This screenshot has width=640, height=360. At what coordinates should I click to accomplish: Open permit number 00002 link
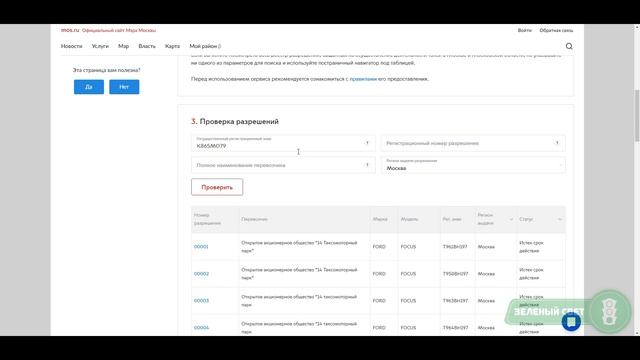coord(201,273)
